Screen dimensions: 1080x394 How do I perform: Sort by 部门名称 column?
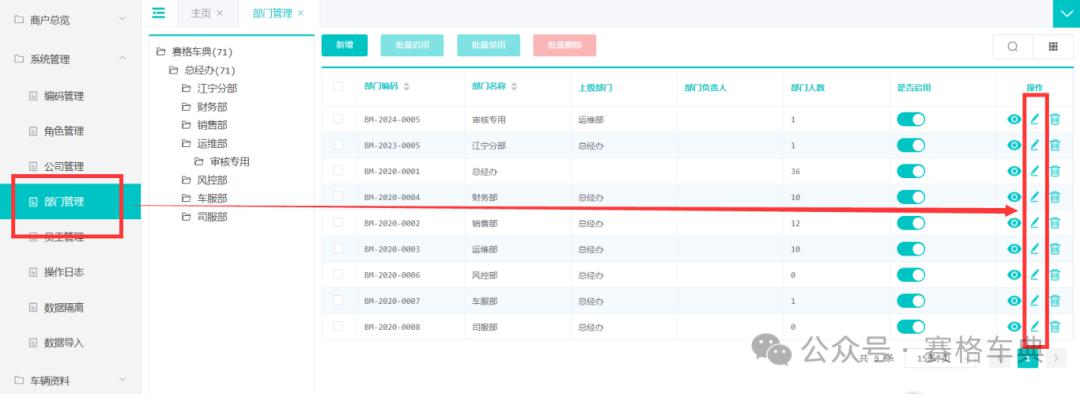514,87
